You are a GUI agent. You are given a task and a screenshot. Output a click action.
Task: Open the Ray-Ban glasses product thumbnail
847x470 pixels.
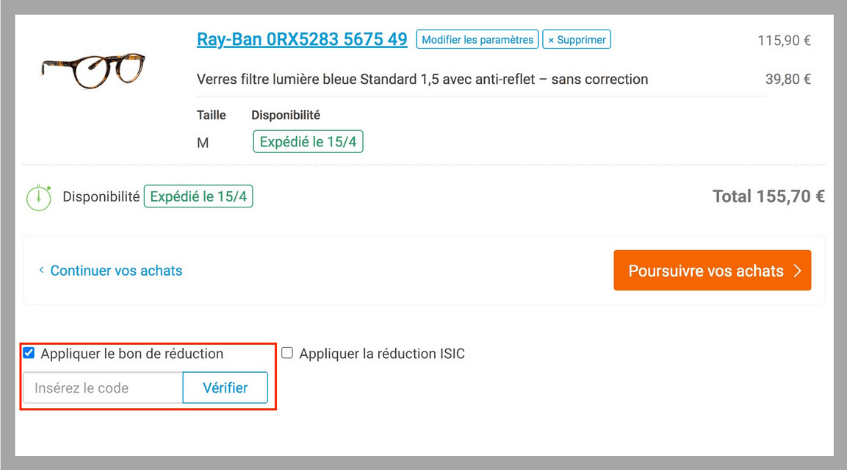[93, 70]
